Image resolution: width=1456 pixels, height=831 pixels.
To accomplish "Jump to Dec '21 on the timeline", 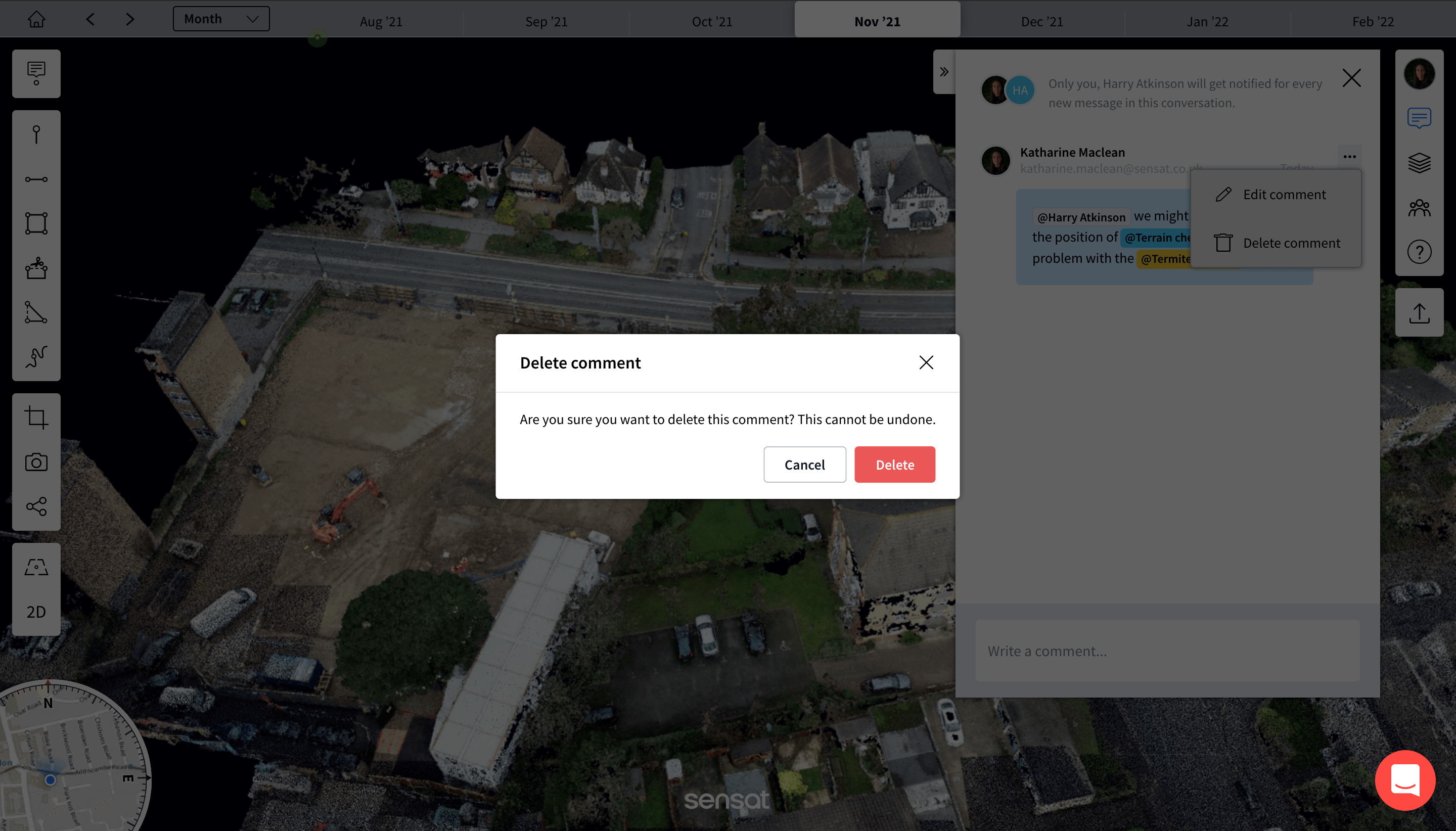I will (x=1041, y=21).
